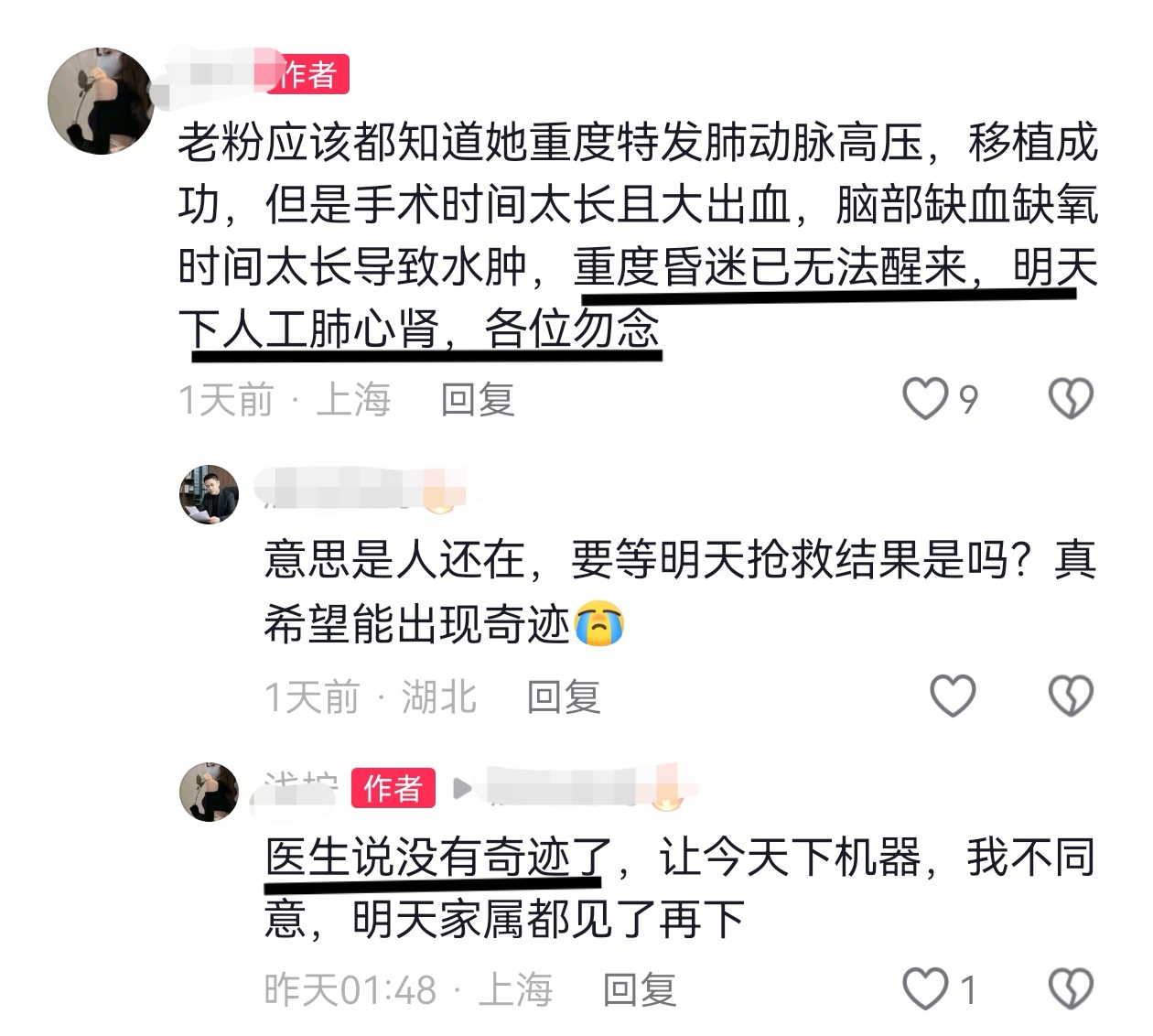Click the reply arrow triangle after 作者 badge
Viewport: 1153px width, 1036px height.
(463, 788)
